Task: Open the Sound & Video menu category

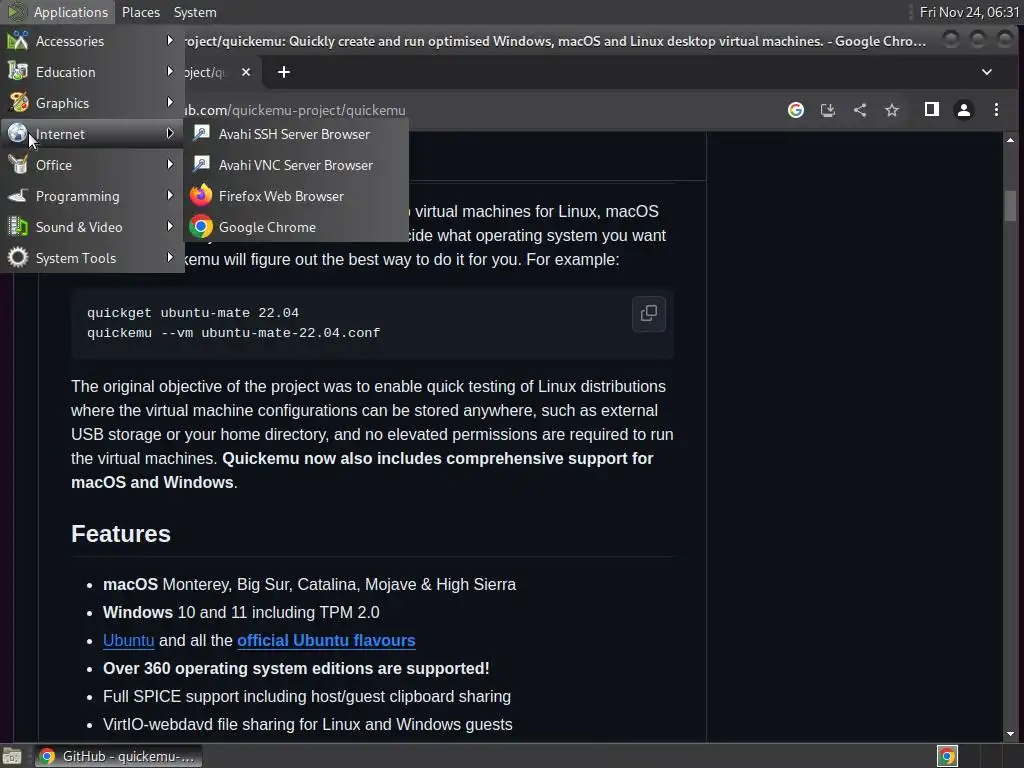Action: (91, 227)
